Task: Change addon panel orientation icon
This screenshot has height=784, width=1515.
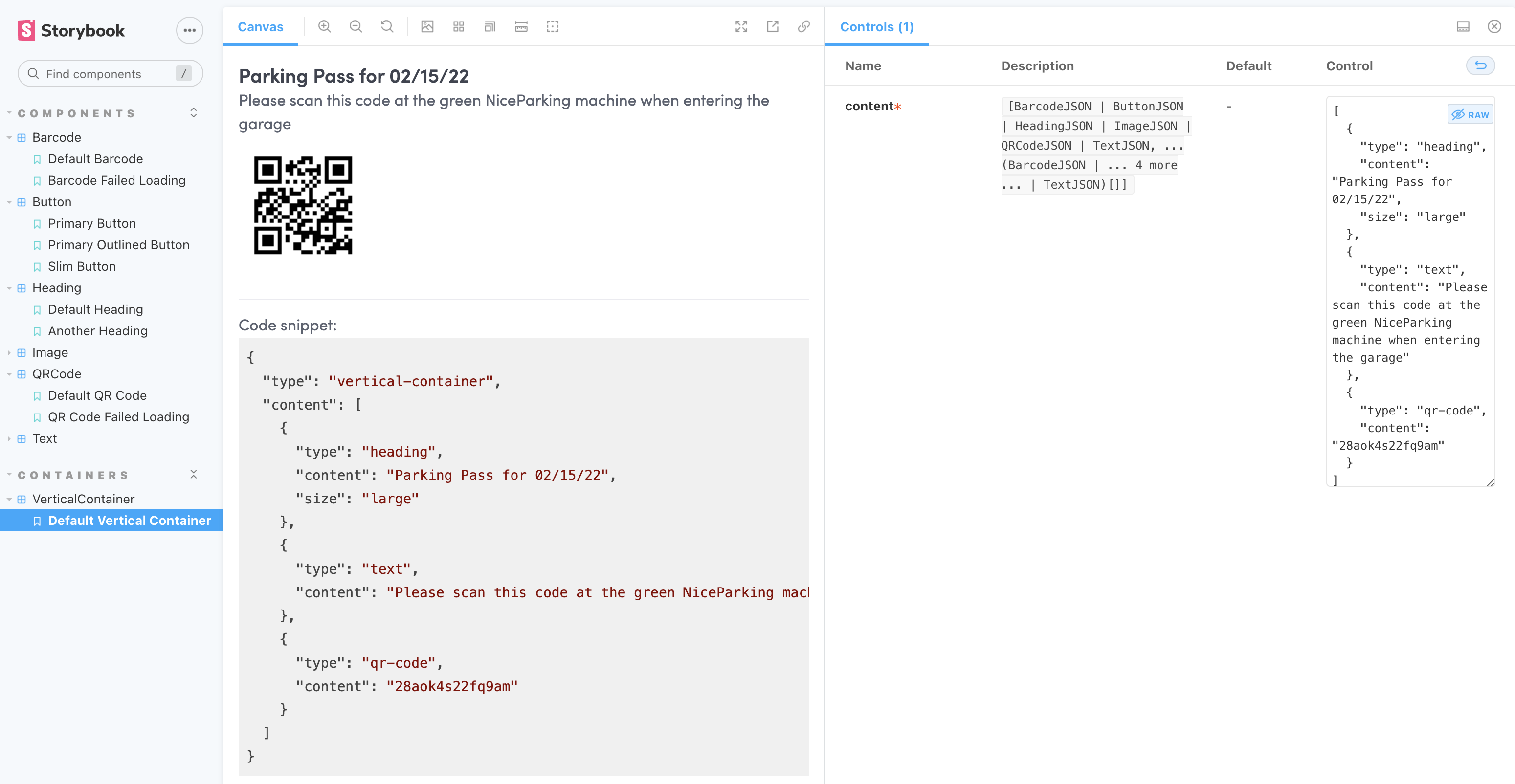Action: click(x=1463, y=26)
